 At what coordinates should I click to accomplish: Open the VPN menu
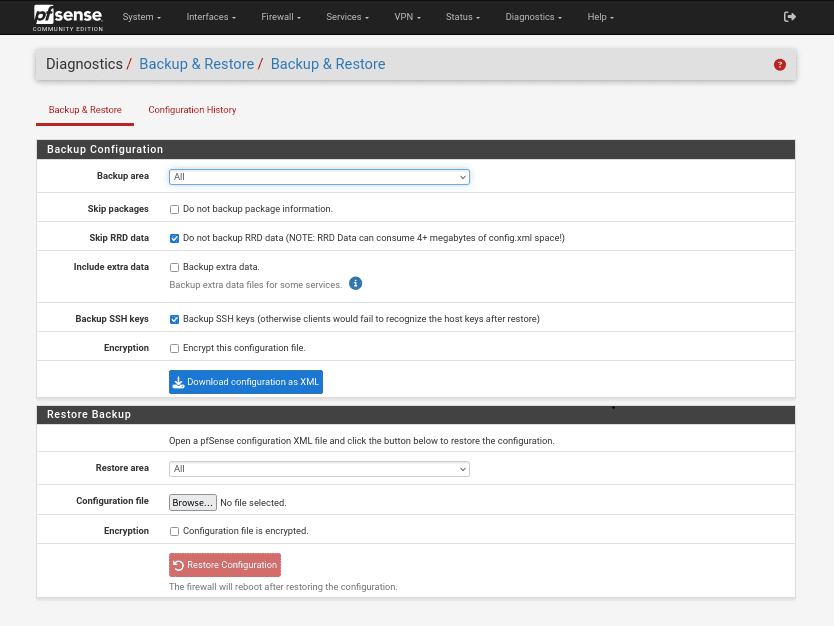point(407,17)
